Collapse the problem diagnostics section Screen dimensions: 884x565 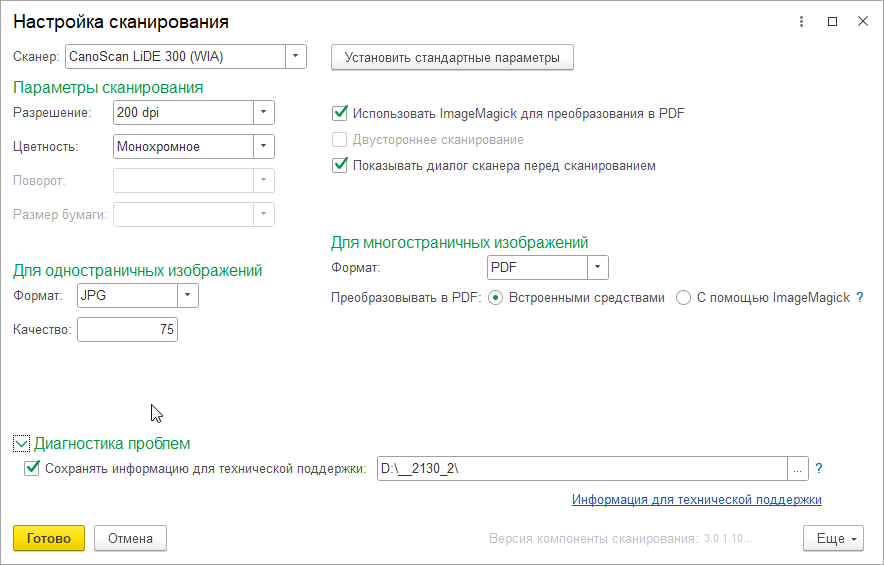[21, 443]
